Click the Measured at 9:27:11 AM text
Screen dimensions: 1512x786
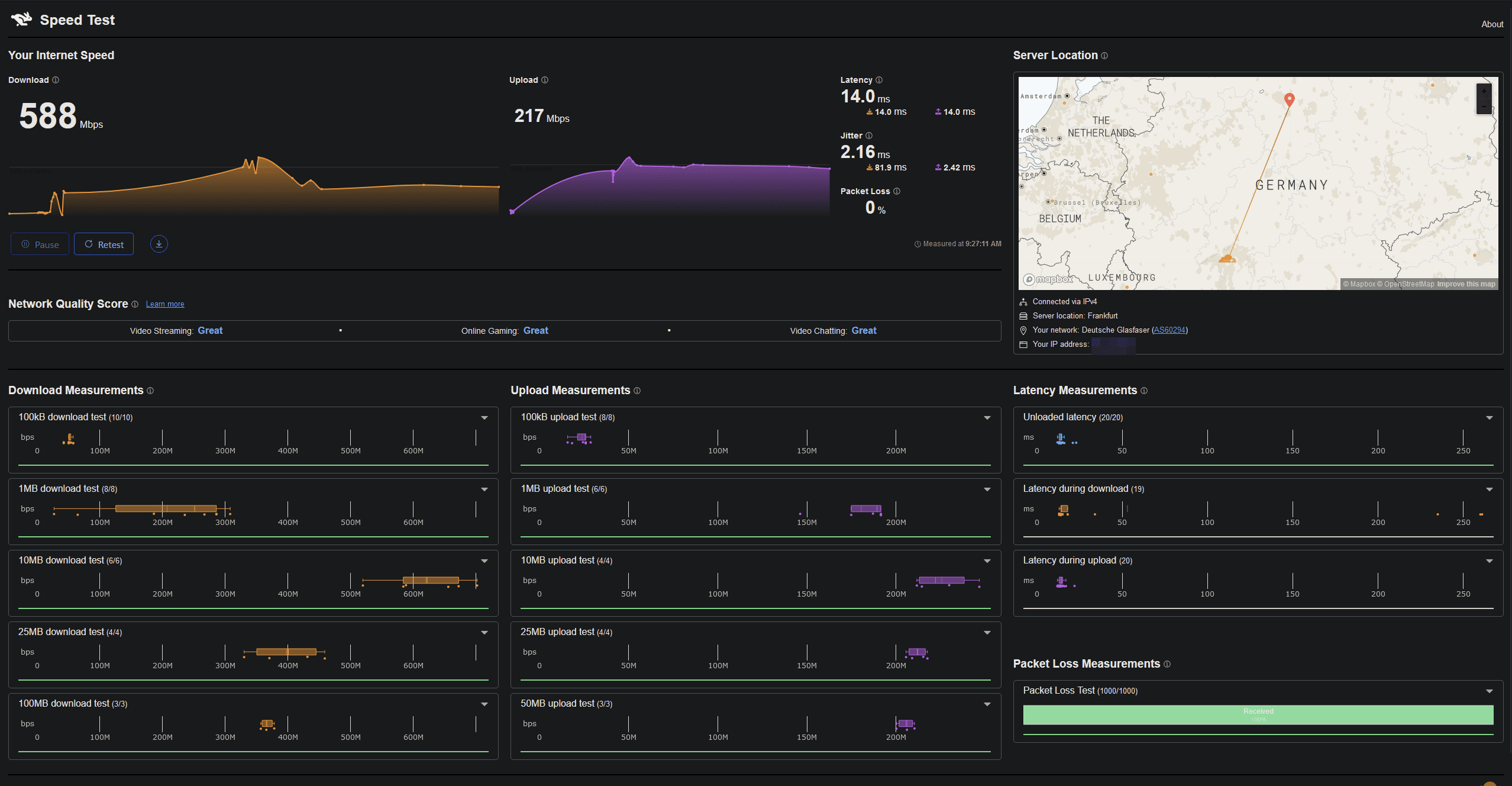tap(958, 244)
